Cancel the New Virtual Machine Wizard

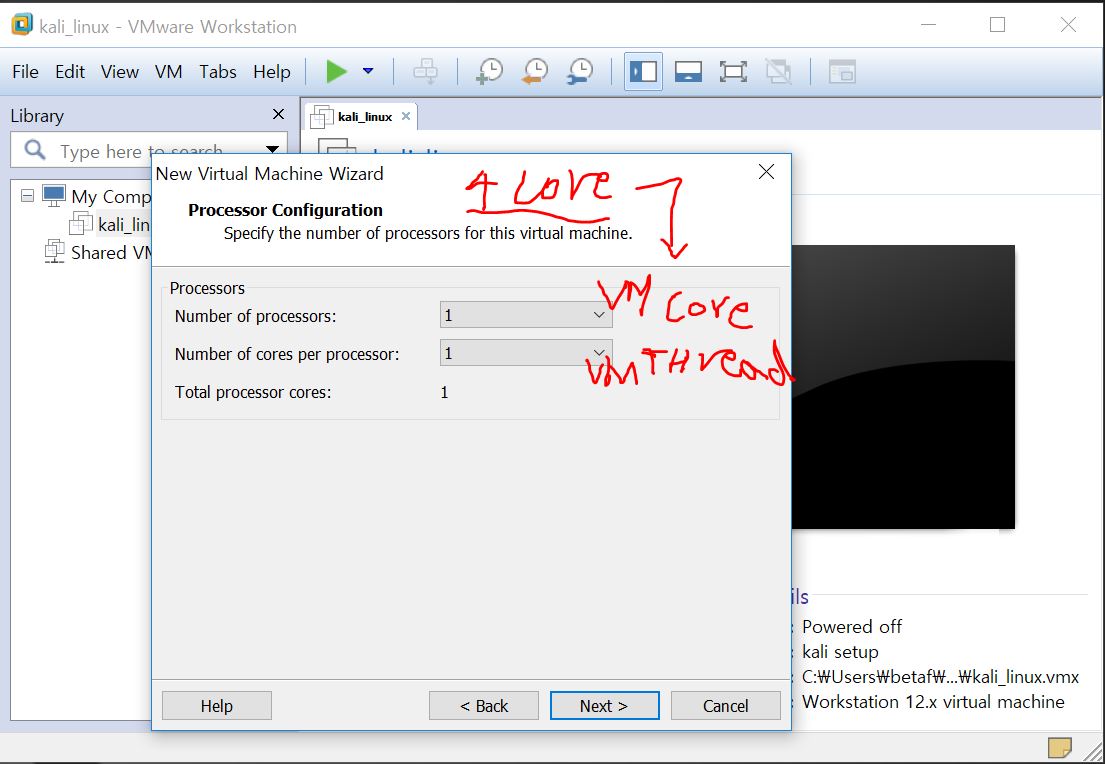(x=725, y=706)
